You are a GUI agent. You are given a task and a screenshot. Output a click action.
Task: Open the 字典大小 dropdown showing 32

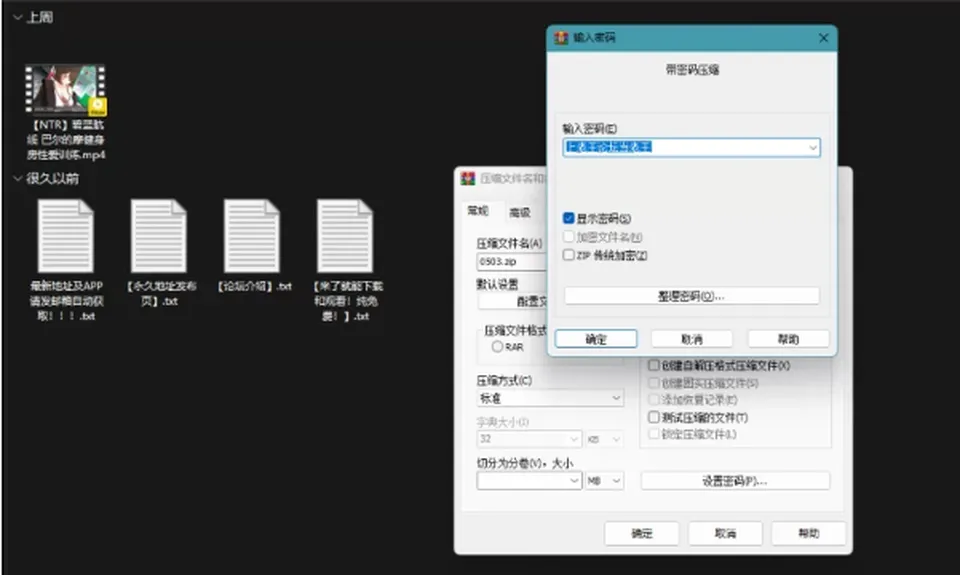pos(528,439)
